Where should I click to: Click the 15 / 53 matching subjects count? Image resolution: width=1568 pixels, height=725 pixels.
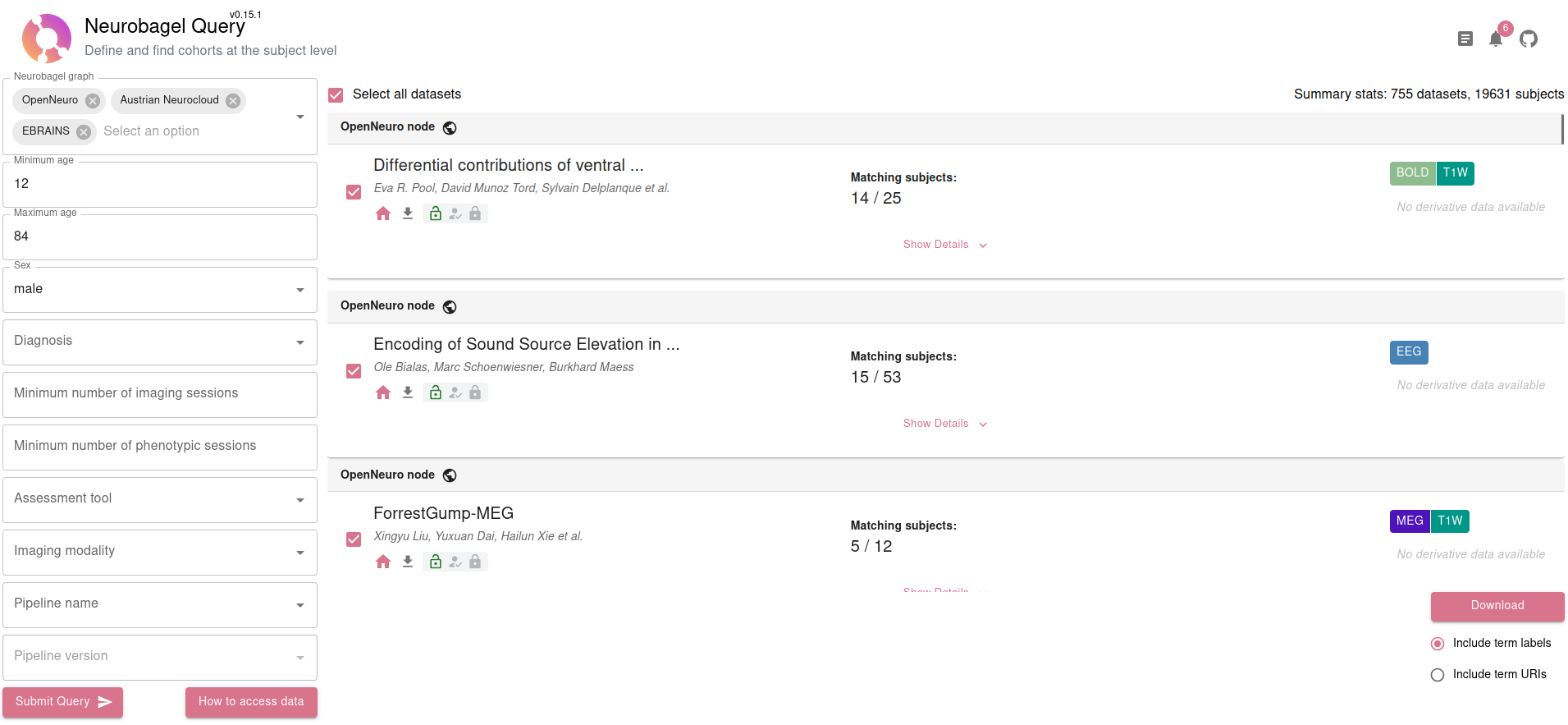[x=876, y=378]
